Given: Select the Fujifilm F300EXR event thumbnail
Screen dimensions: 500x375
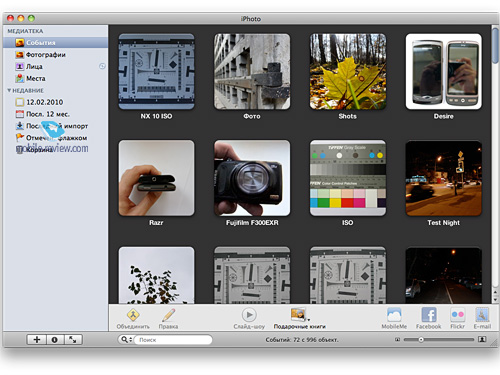Looking at the screenshot, I should (252, 178).
